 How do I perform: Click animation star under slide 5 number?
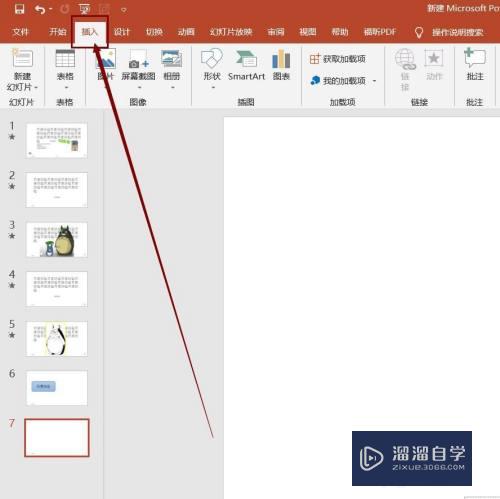point(12,335)
